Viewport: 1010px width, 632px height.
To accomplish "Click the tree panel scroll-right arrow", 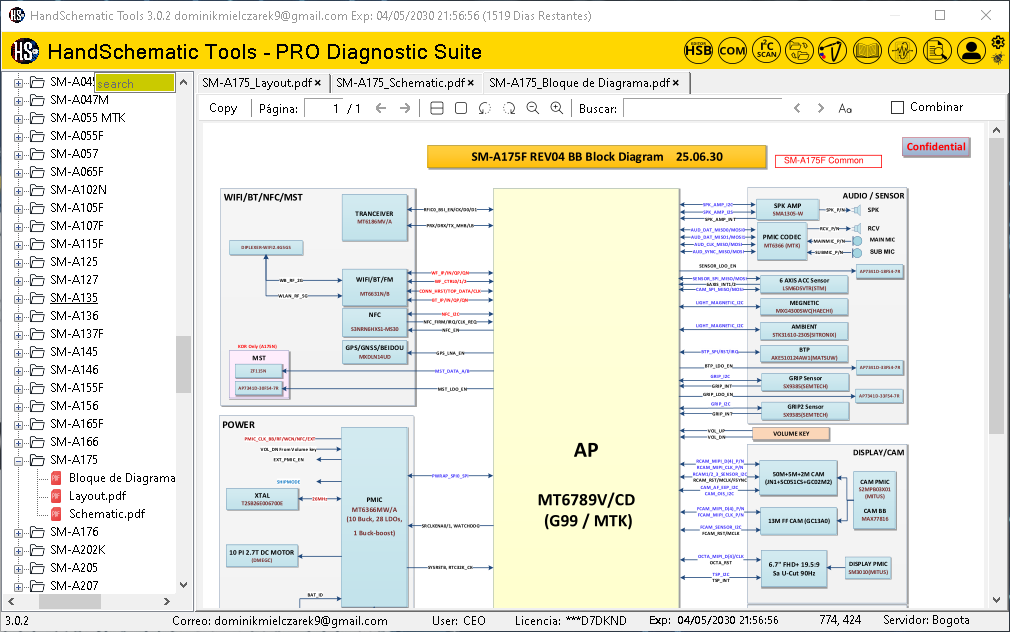I will click(167, 601).
